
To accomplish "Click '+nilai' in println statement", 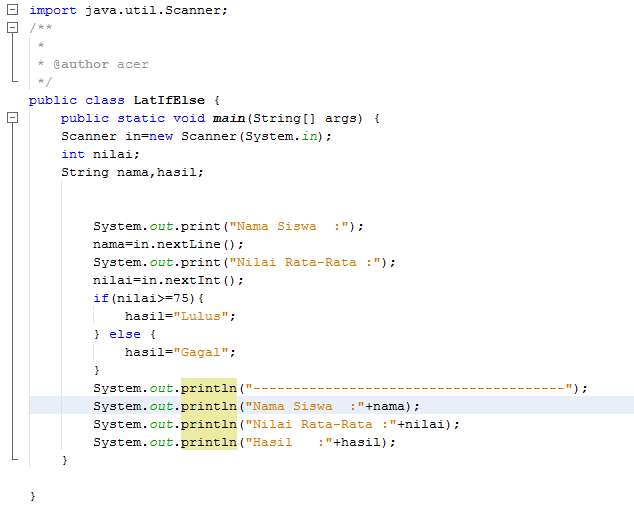I will (x=420, y=424).
